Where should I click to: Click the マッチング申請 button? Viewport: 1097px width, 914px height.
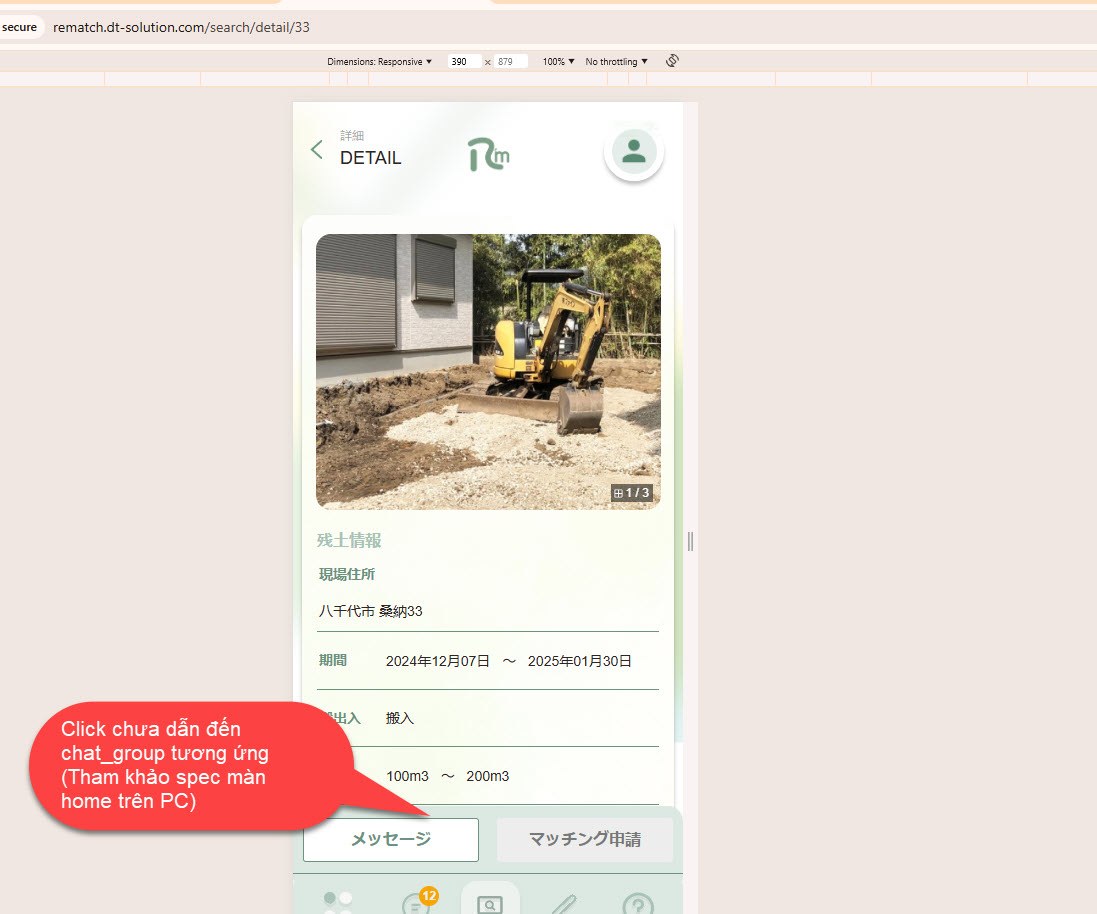pos(585,840)
